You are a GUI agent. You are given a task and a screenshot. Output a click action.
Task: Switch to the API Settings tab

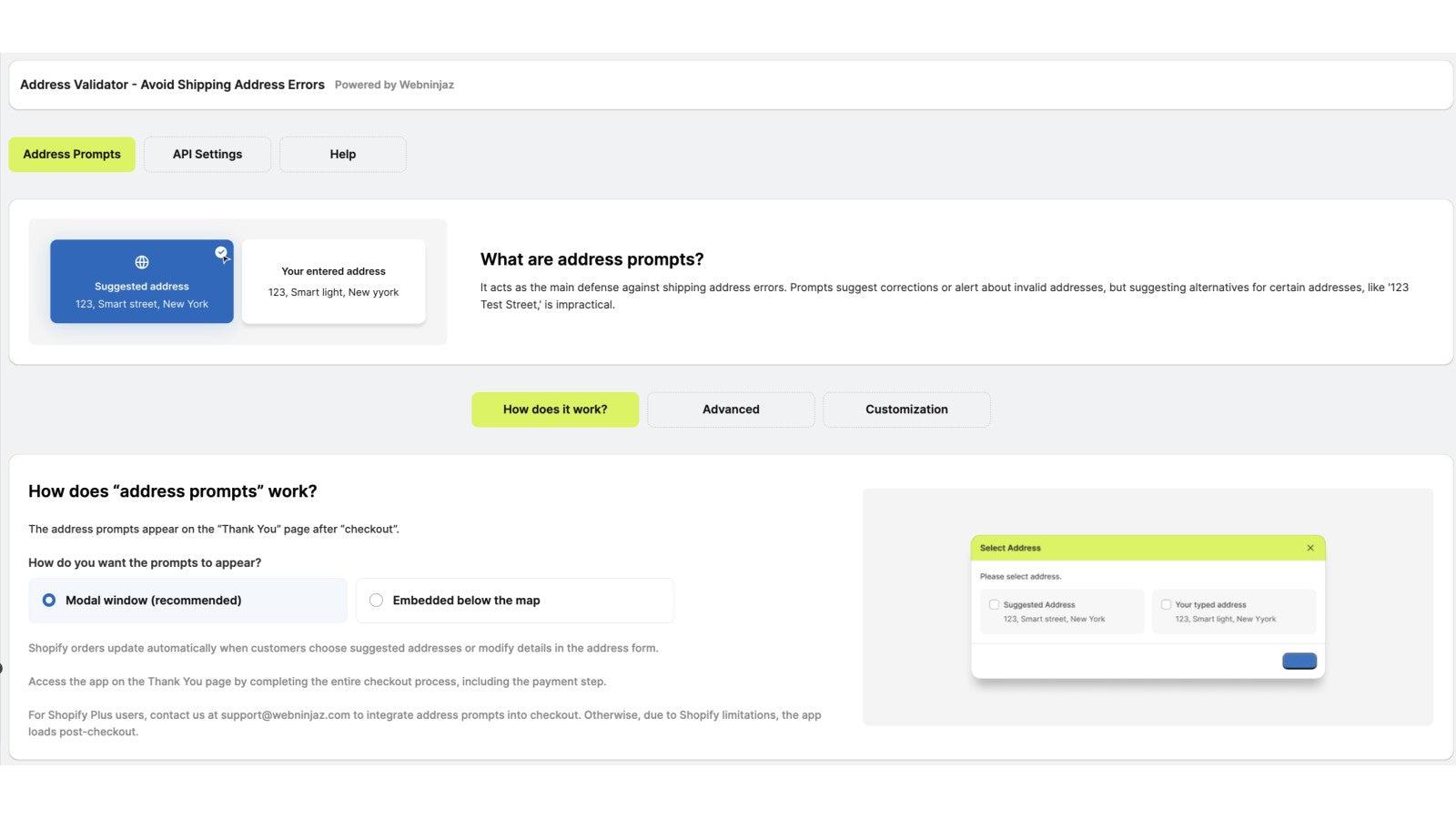point(207,154)
